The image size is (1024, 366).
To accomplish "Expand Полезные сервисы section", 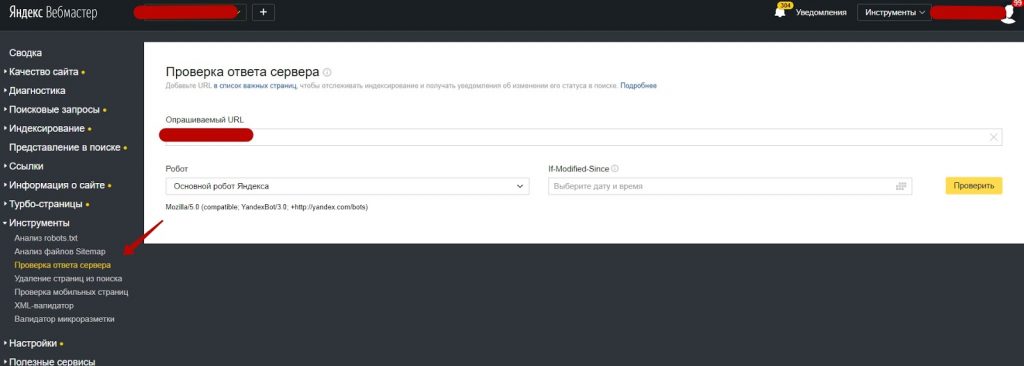I will pos(49,361).
